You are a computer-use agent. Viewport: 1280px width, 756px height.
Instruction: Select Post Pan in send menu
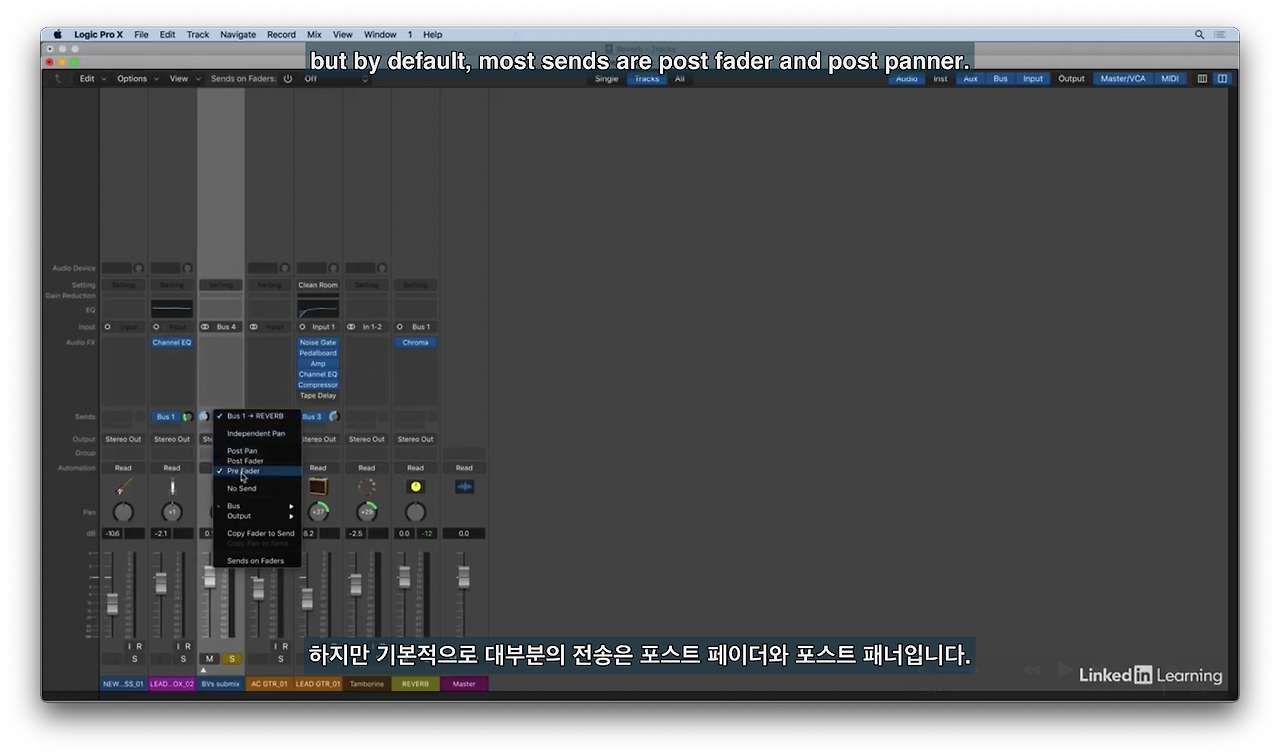pyautogui.click(x=257, y=451)
